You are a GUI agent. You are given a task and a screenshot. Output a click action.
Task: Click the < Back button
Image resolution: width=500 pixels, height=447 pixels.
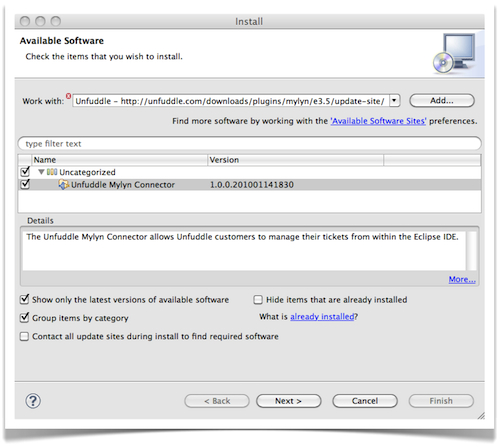[217, 401]
